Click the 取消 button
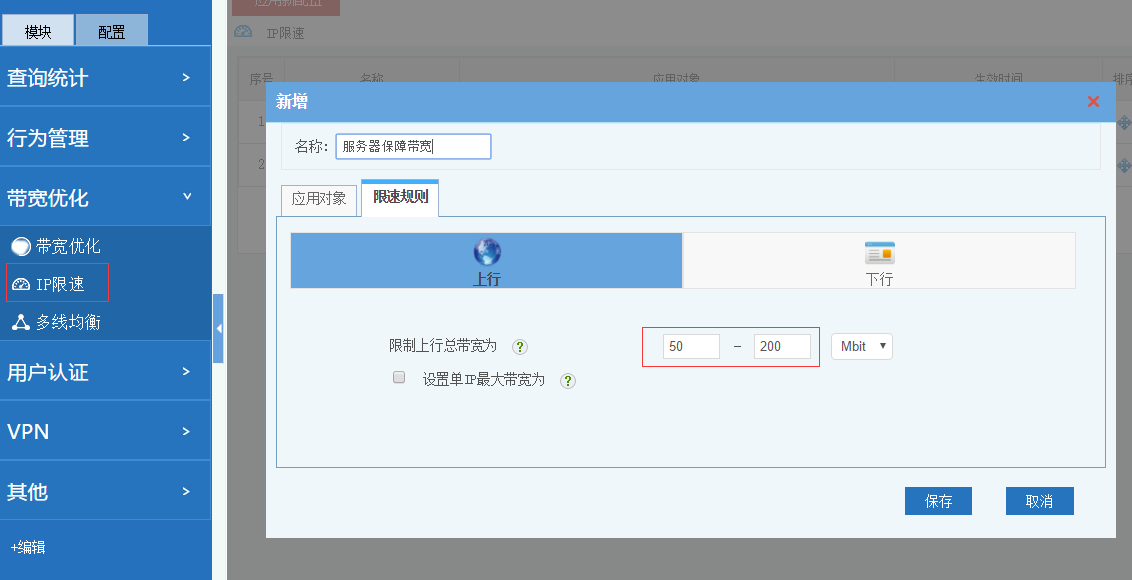1132x580 pixels. (1039, 501)
